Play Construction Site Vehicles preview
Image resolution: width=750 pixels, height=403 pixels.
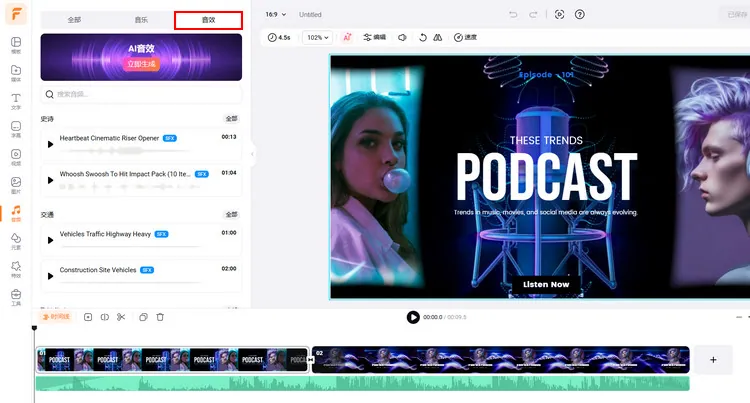50,276
